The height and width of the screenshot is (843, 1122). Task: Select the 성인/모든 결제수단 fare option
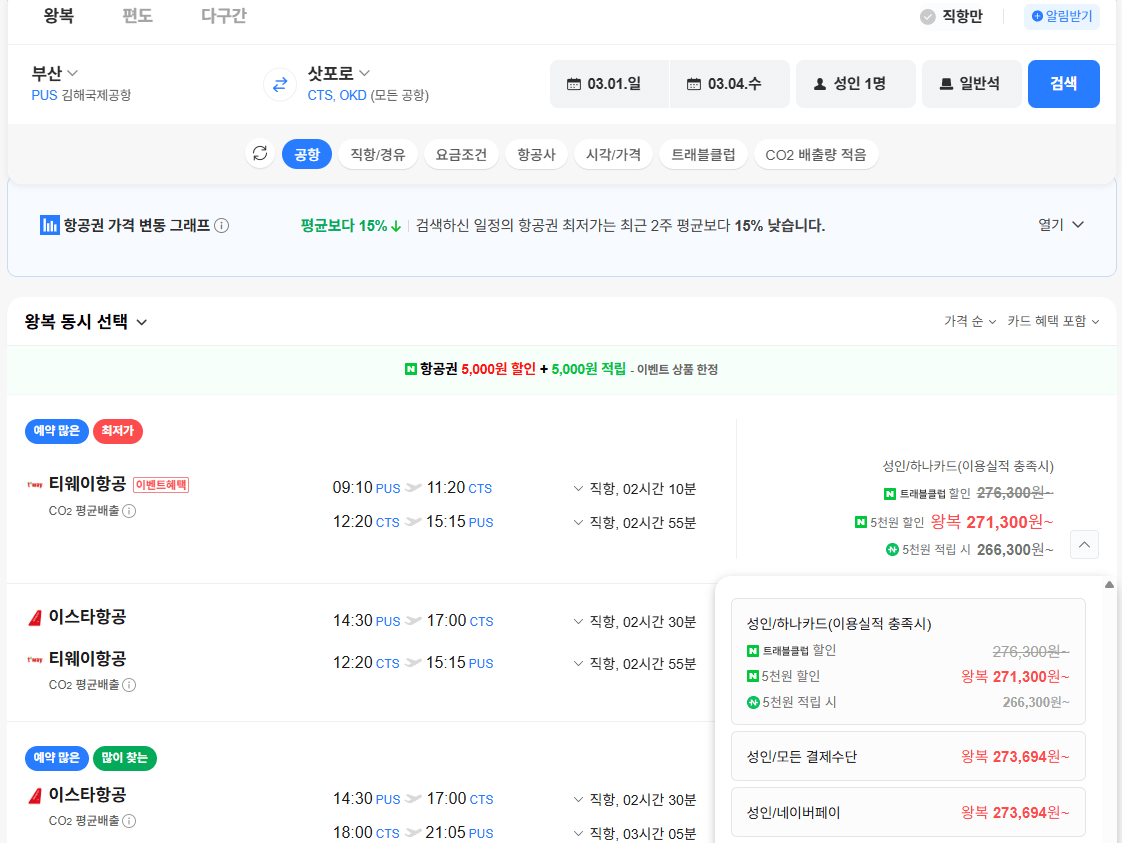click(x=908, y=756)
